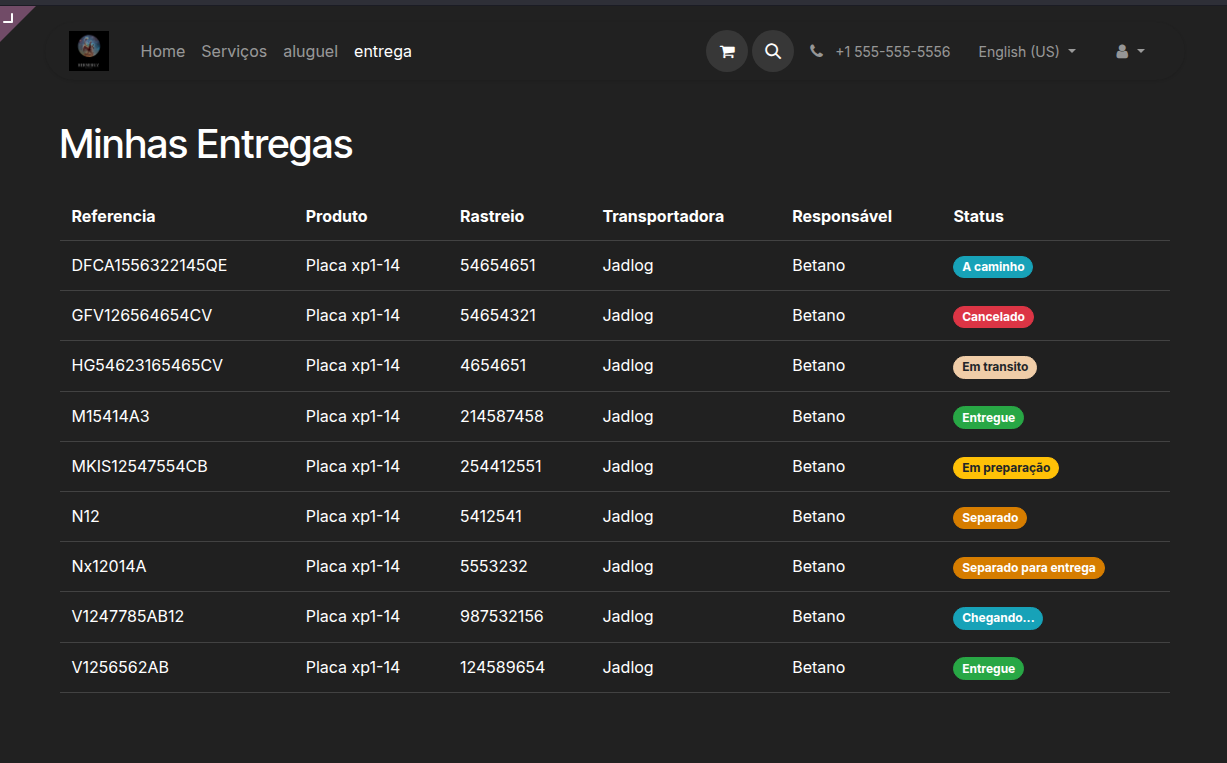Click the site logo image
Viewport: 1227px width, 763px height.
click(x=89, y=51)
